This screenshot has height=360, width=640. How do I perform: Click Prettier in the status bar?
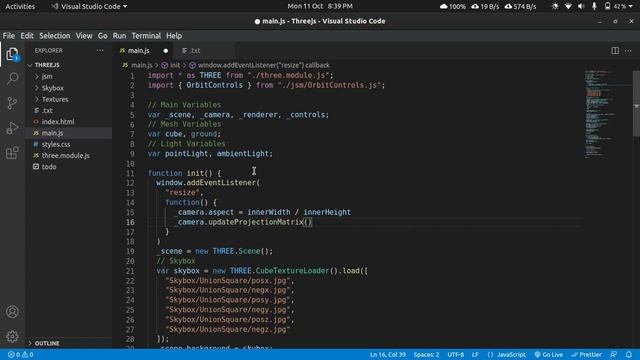[x=587, y=355]
